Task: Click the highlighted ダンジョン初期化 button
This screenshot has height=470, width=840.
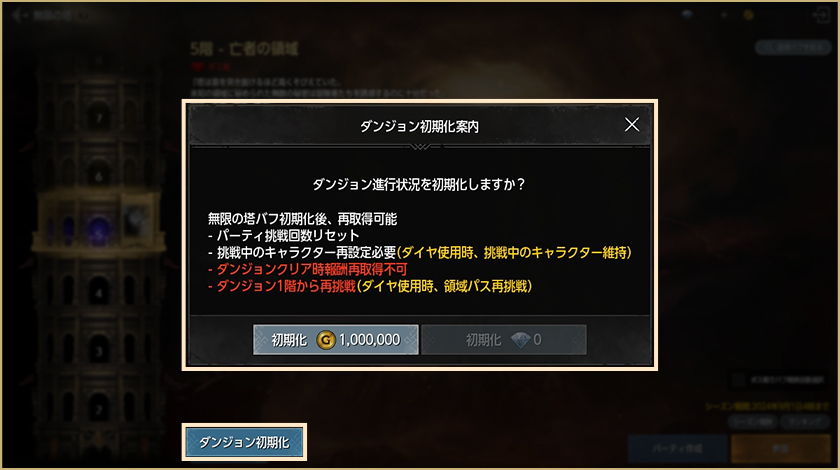Action: [x=244, y=442]
